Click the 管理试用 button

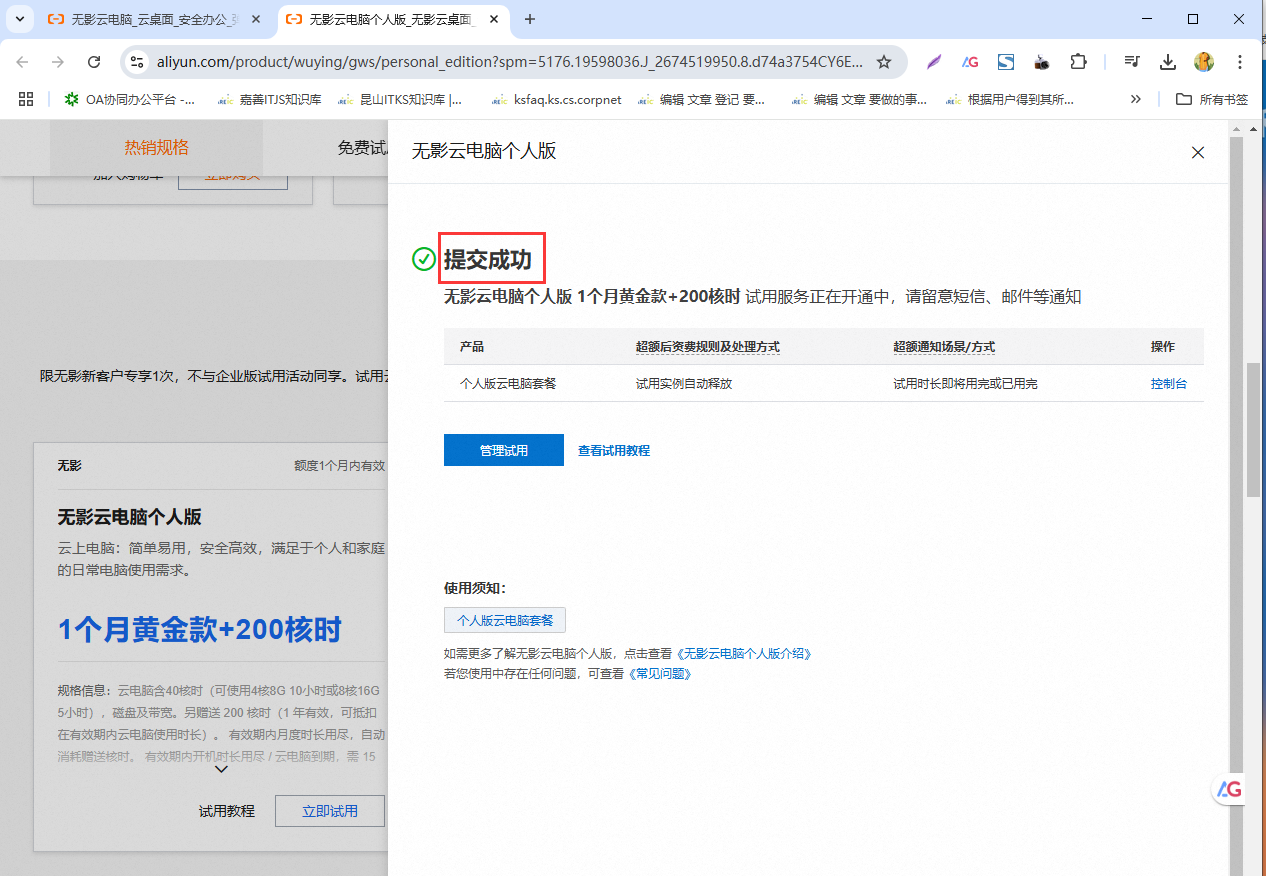point(504,450)
